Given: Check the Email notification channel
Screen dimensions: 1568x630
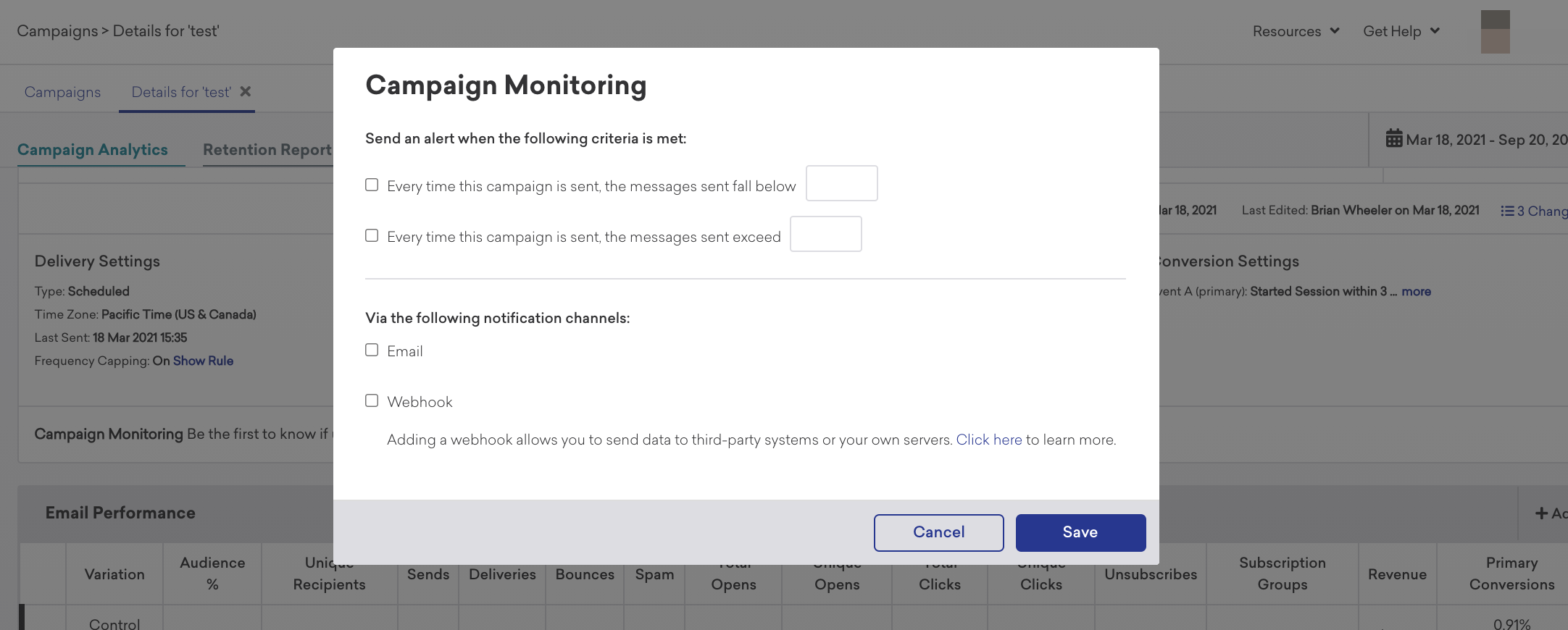Looking at the screenshot, I should pos(372,350).
